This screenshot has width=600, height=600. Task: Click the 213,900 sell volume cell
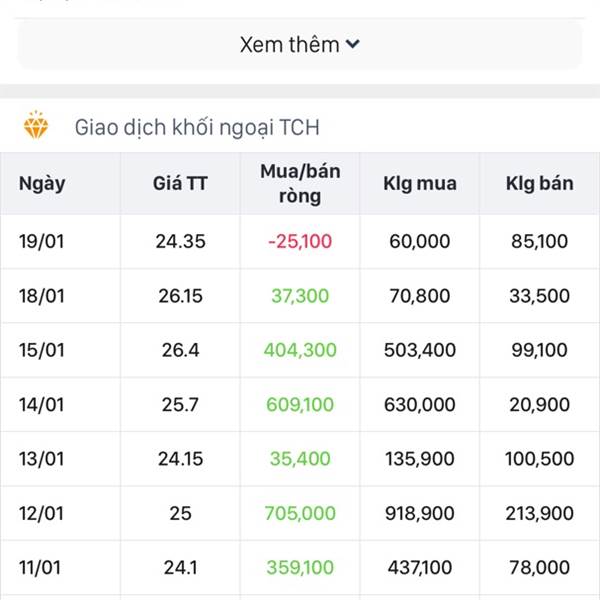pyautogui.click(x=540, y=513)
